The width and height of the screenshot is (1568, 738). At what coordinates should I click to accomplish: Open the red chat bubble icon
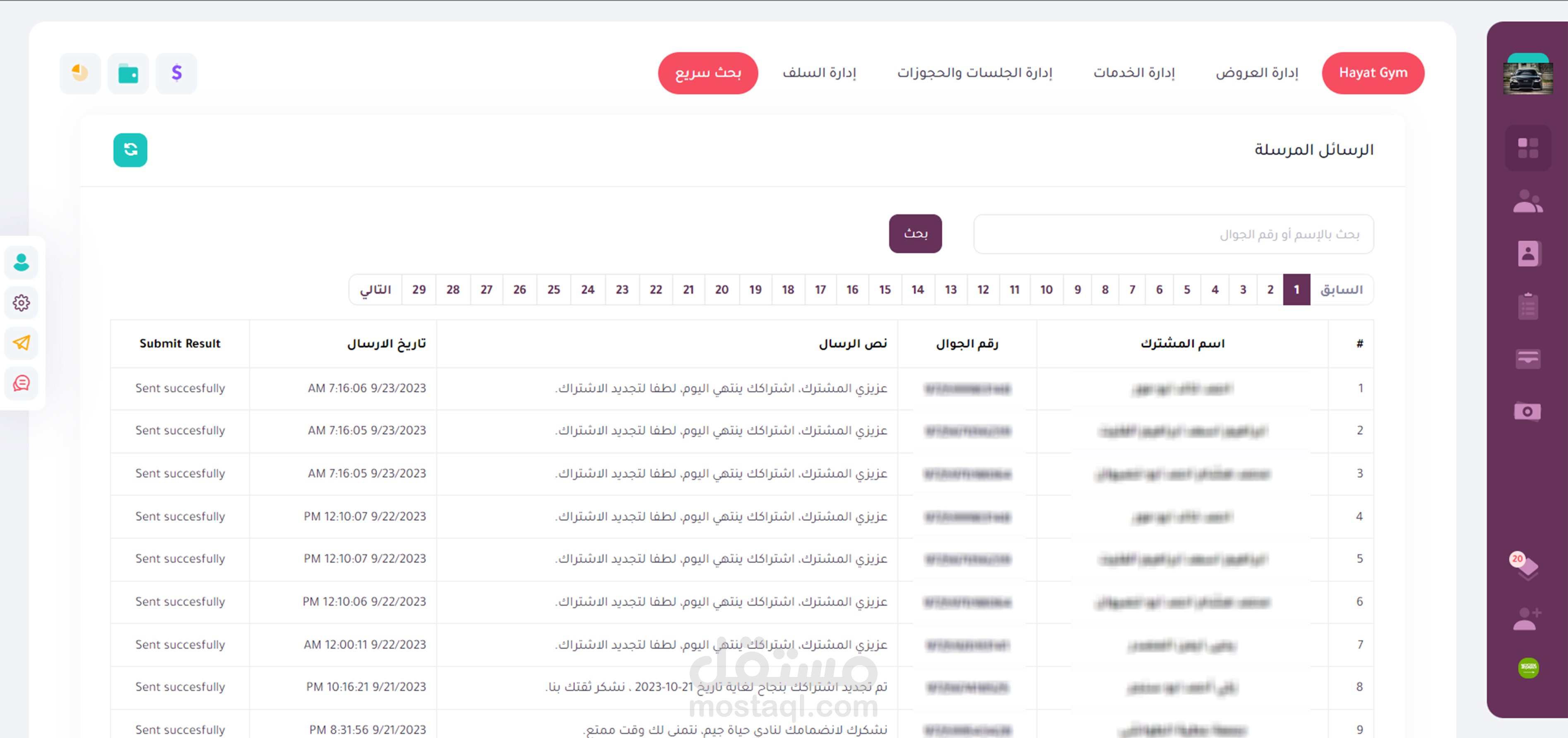[x=21, y=383]
